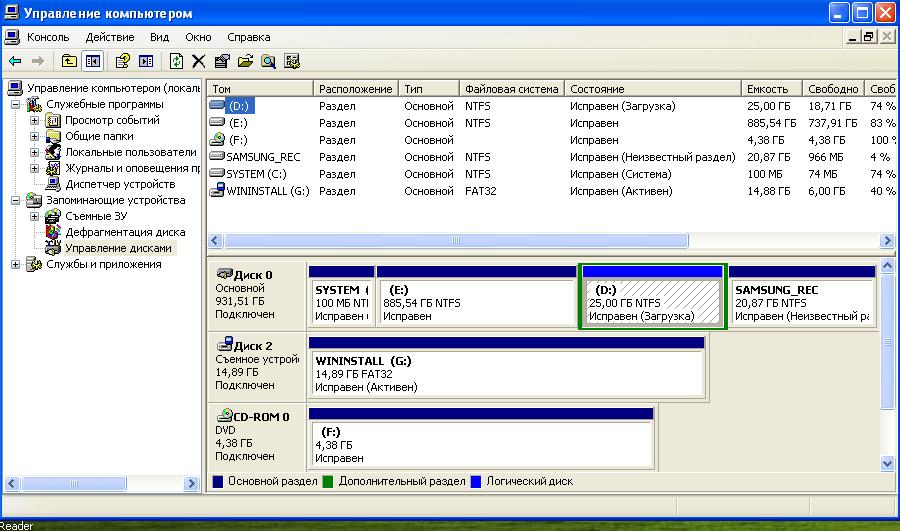
Task: Click the Open folder toolbar icon
Action: tap(245, 61)
